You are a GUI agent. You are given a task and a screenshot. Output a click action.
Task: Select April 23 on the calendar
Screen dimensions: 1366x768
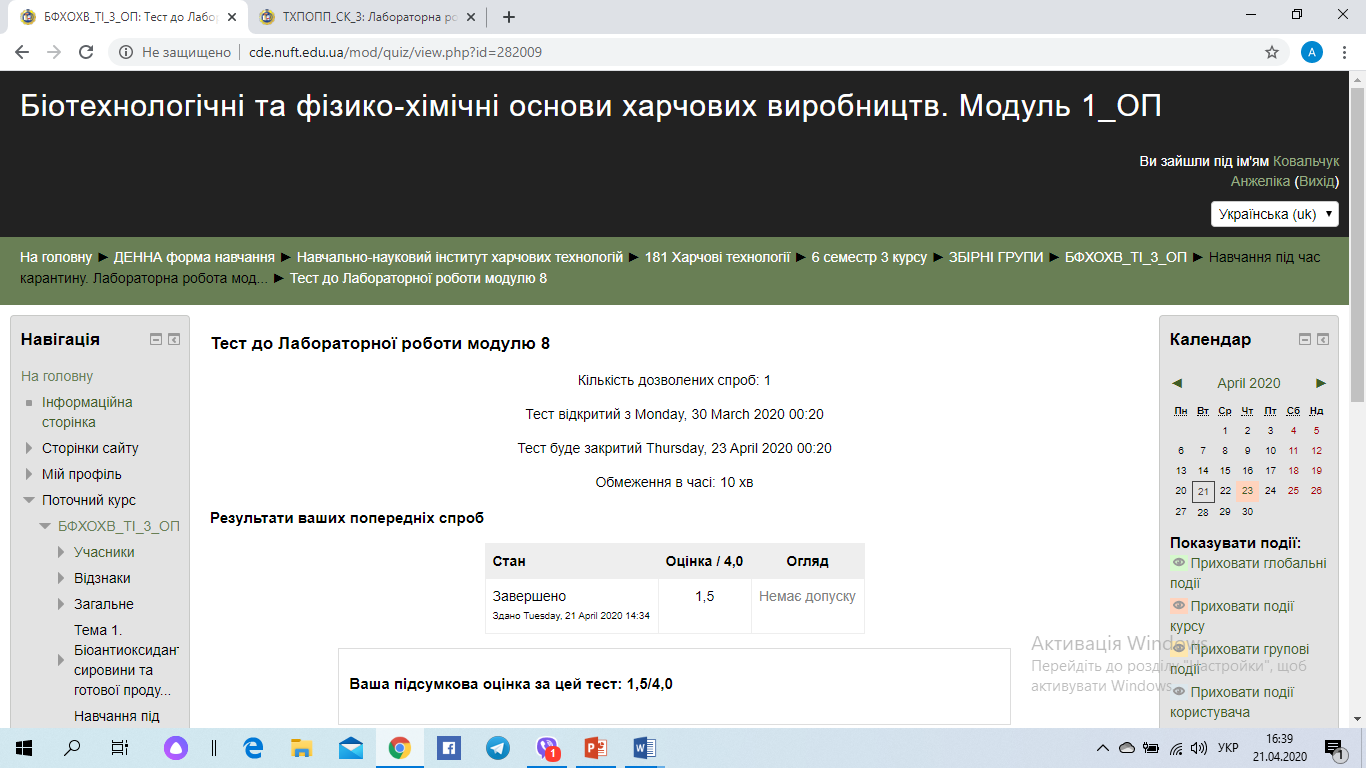[1248, 490]
